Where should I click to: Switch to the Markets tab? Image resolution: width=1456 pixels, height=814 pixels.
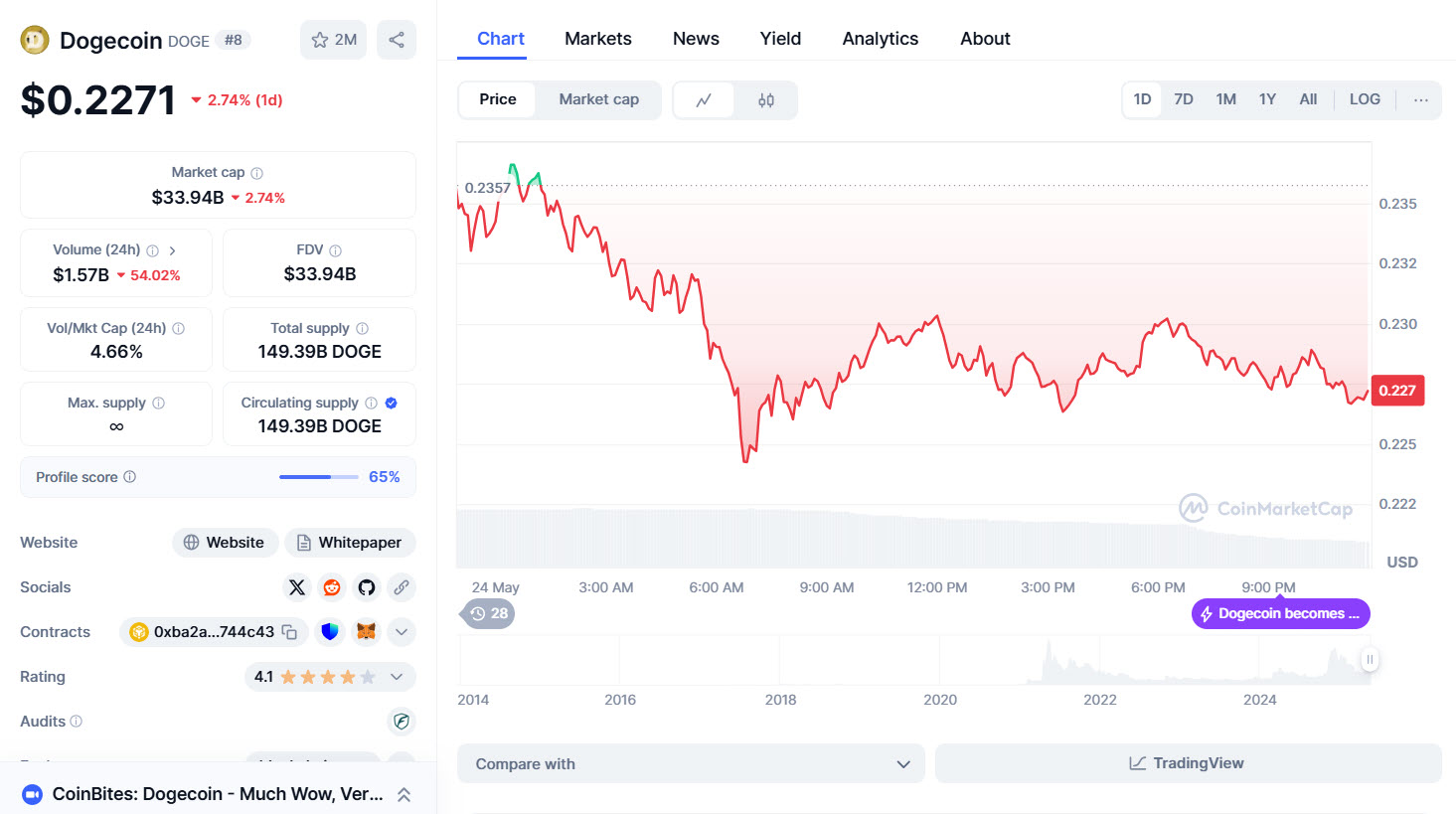pyautogui.click(x=597, y=39)
